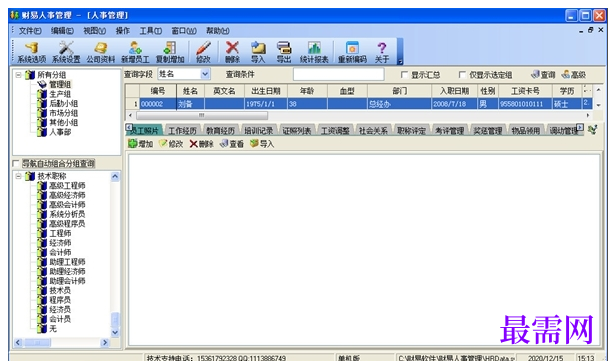Switch to the 工资调整 tab
612x361 pixels.
(335, 131)
